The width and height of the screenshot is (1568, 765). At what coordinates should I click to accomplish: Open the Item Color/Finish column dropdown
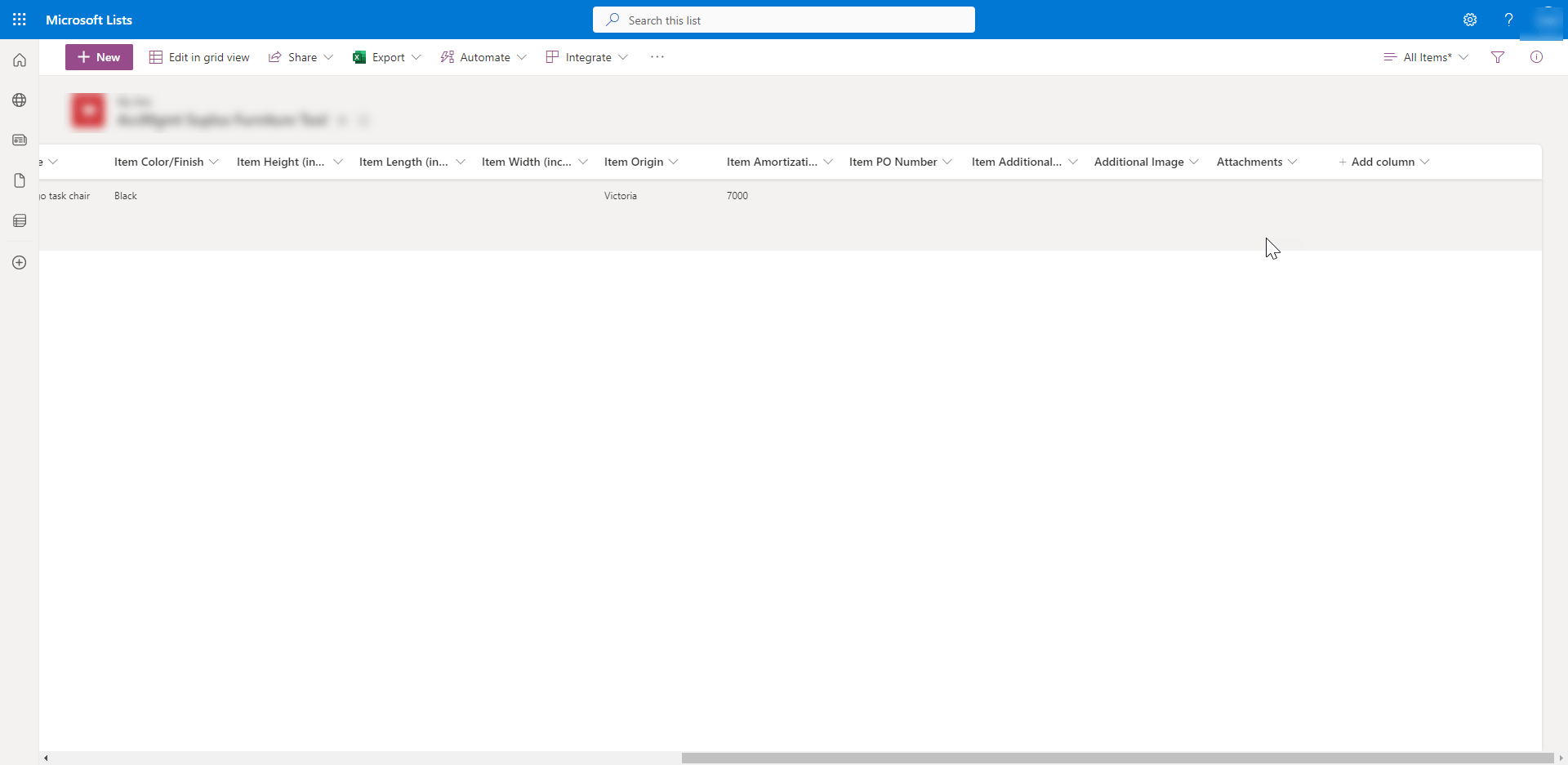coord(213,162)
